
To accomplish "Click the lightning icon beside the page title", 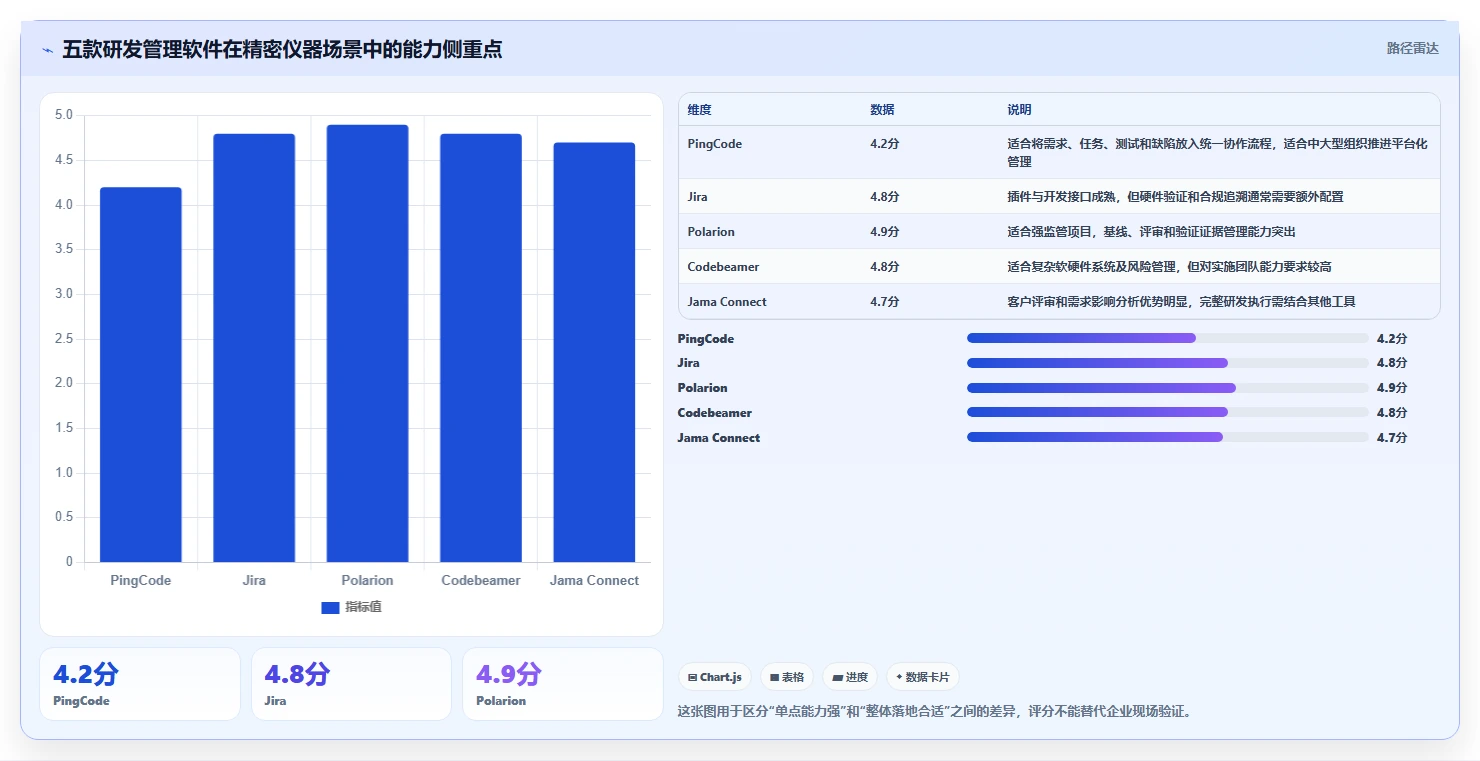I will coord(48,50).
